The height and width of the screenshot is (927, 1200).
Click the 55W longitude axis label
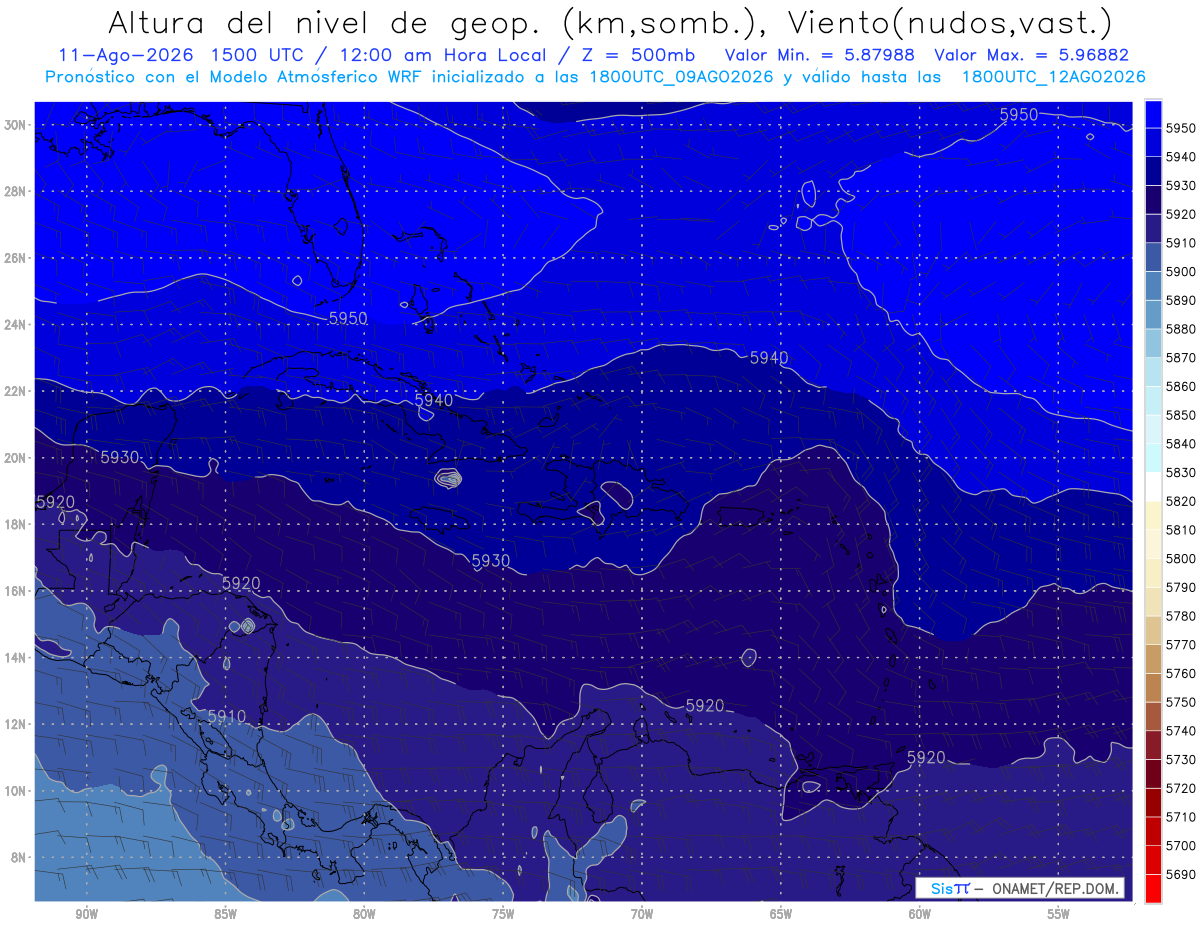[1059, 914]
